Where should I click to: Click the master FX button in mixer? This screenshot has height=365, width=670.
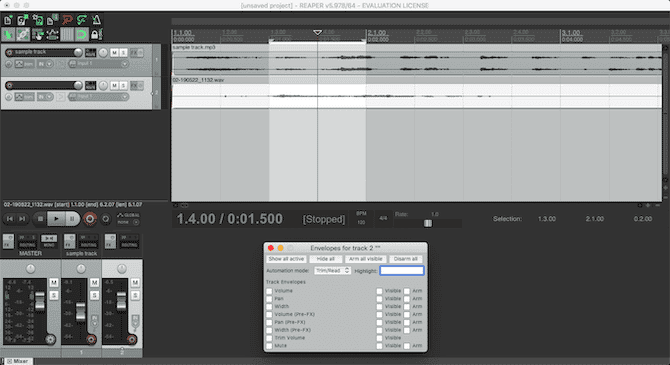point(8,241)
